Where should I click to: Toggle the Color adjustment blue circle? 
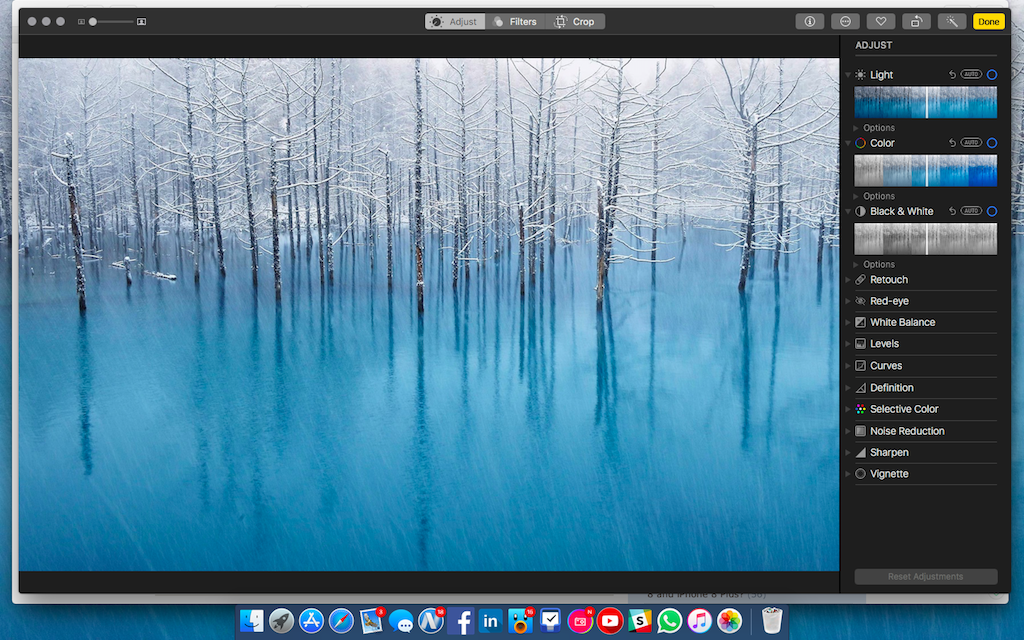[x=991, y=143]
